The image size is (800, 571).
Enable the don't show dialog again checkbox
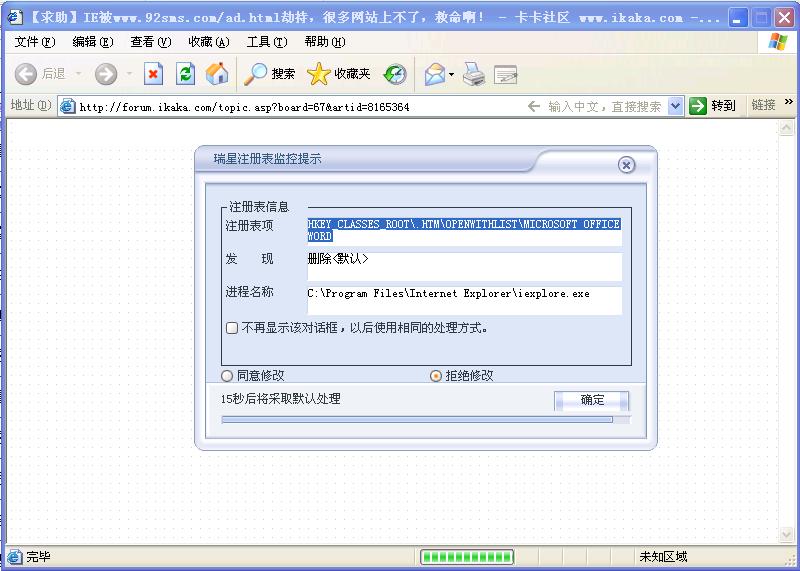click(232, 328)
